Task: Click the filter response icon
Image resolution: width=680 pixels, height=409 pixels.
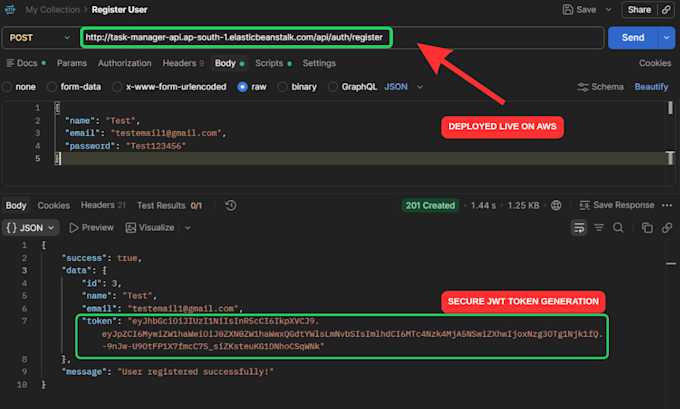Action: pos(599,228)
